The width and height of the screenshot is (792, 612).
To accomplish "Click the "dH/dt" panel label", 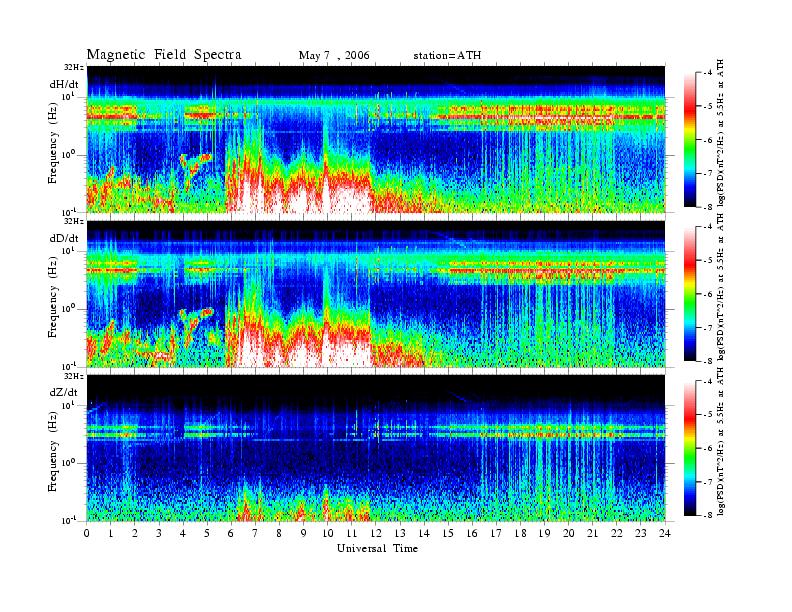I will coord(64,84).
